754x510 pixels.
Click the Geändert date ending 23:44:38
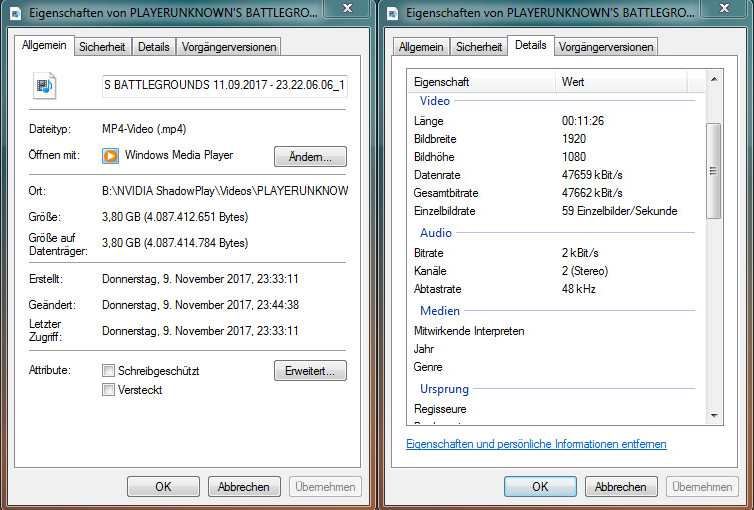[201, 305]
